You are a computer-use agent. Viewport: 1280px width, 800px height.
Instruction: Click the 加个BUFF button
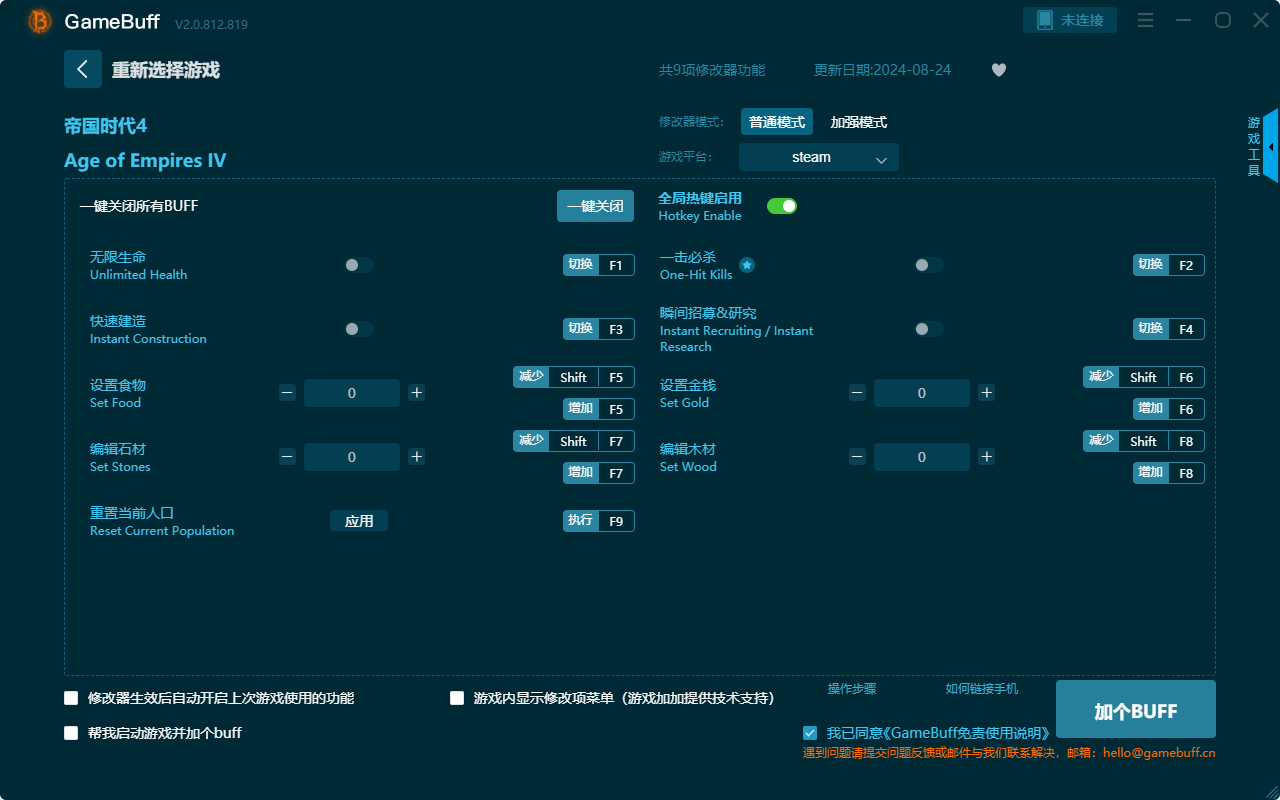pos(1135,709)
